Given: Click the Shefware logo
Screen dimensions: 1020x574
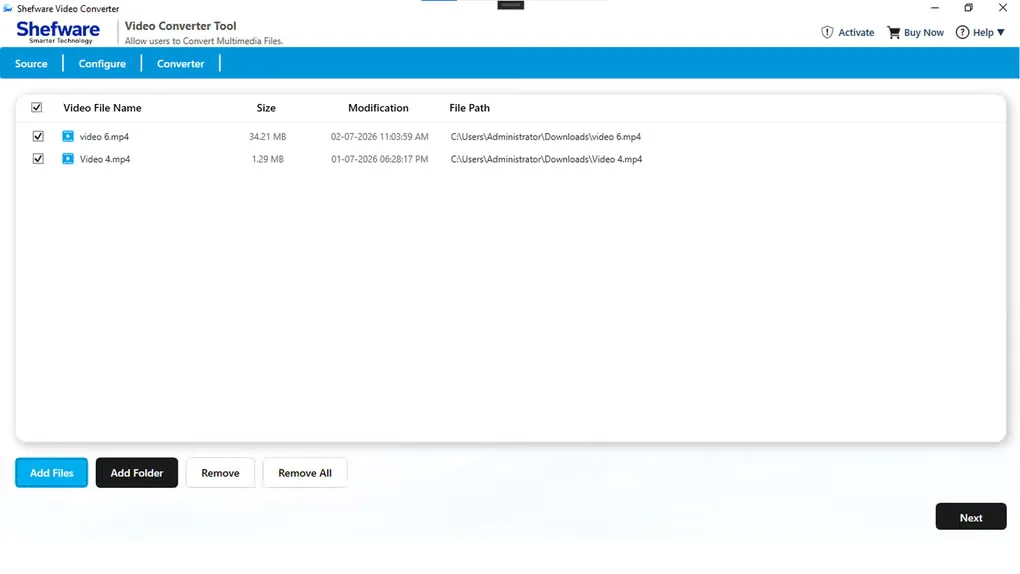Looking at the screenshot, I should point(58,32).
